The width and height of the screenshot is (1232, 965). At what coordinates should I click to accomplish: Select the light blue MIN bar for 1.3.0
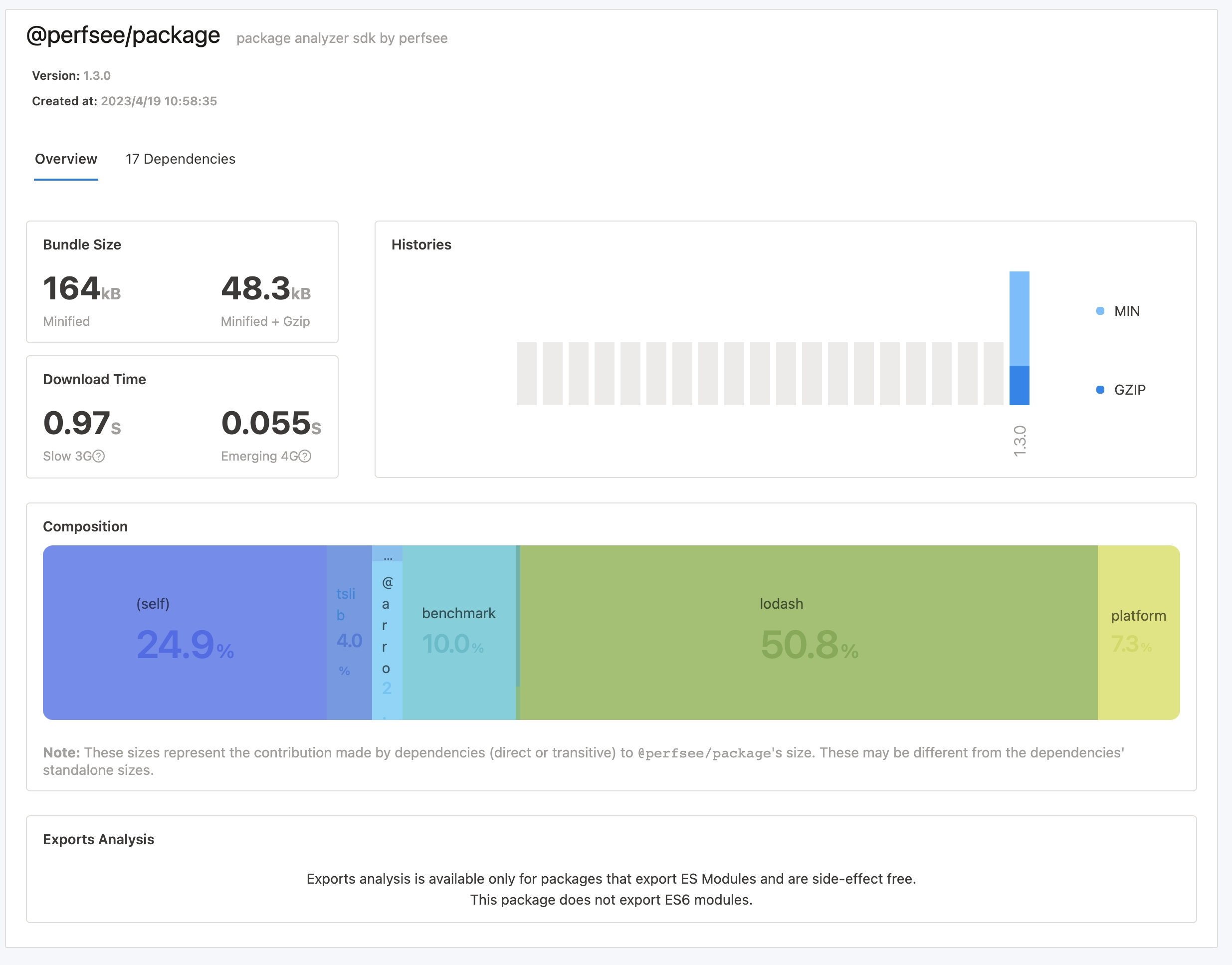[1019, 319]
